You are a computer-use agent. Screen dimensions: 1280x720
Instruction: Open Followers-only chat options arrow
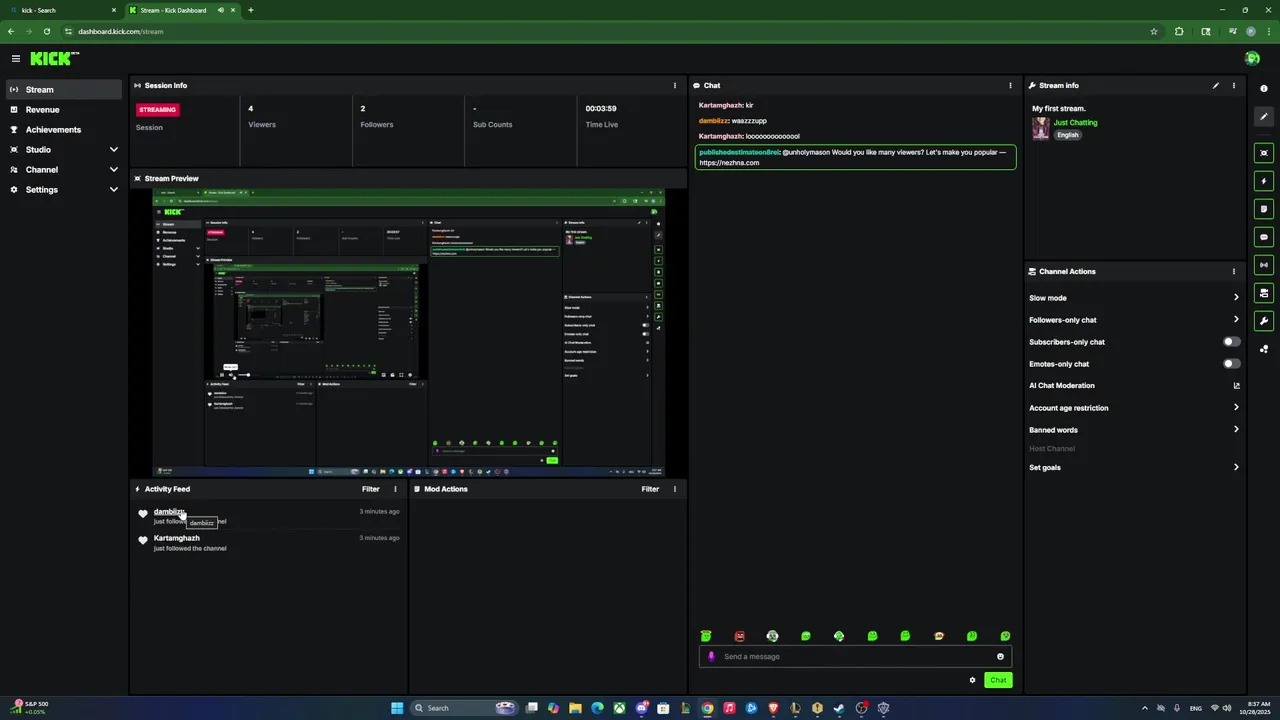[x=1236, y=320]
